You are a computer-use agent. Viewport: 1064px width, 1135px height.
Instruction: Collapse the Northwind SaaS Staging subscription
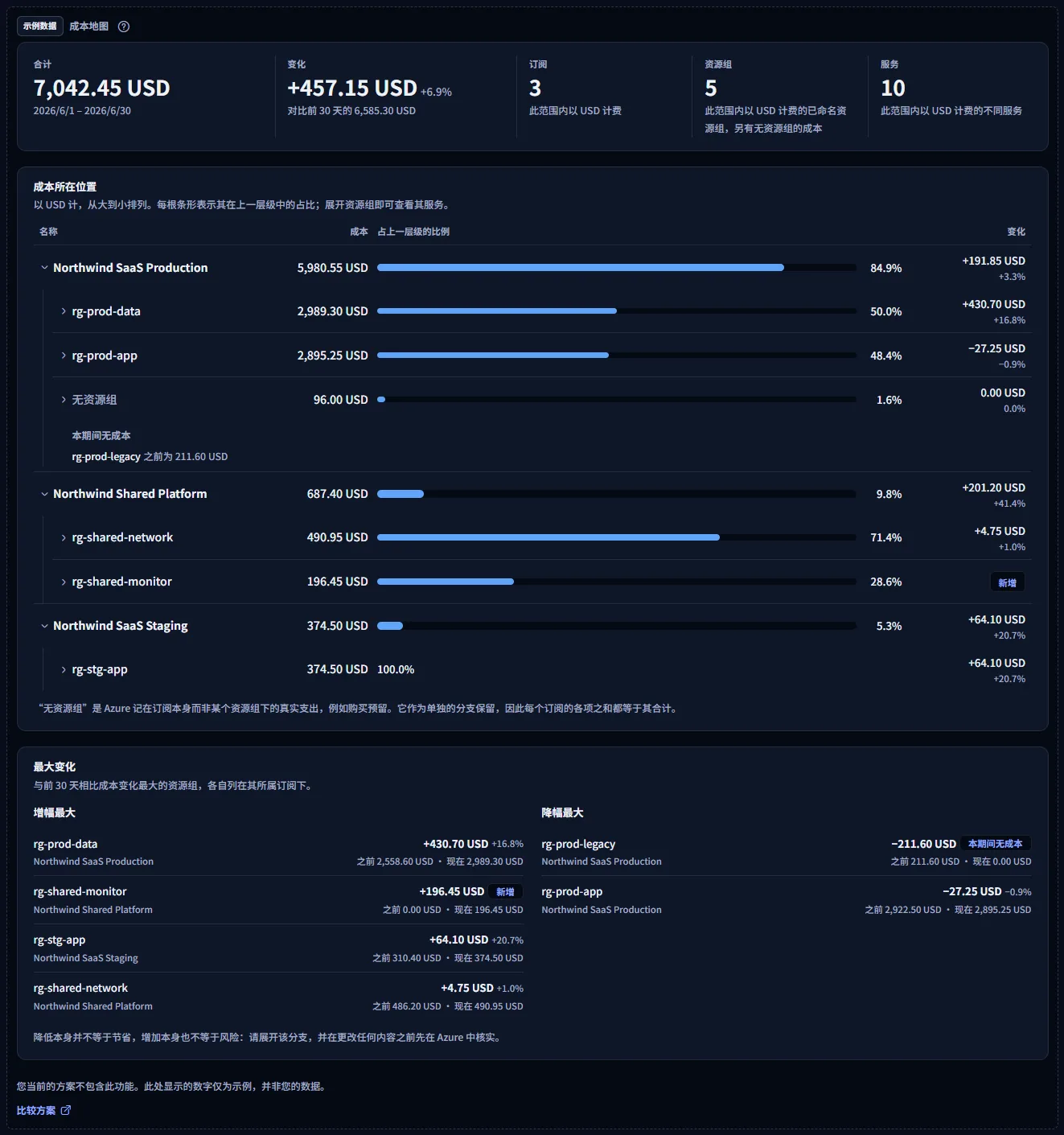click(x=44, y=626)
